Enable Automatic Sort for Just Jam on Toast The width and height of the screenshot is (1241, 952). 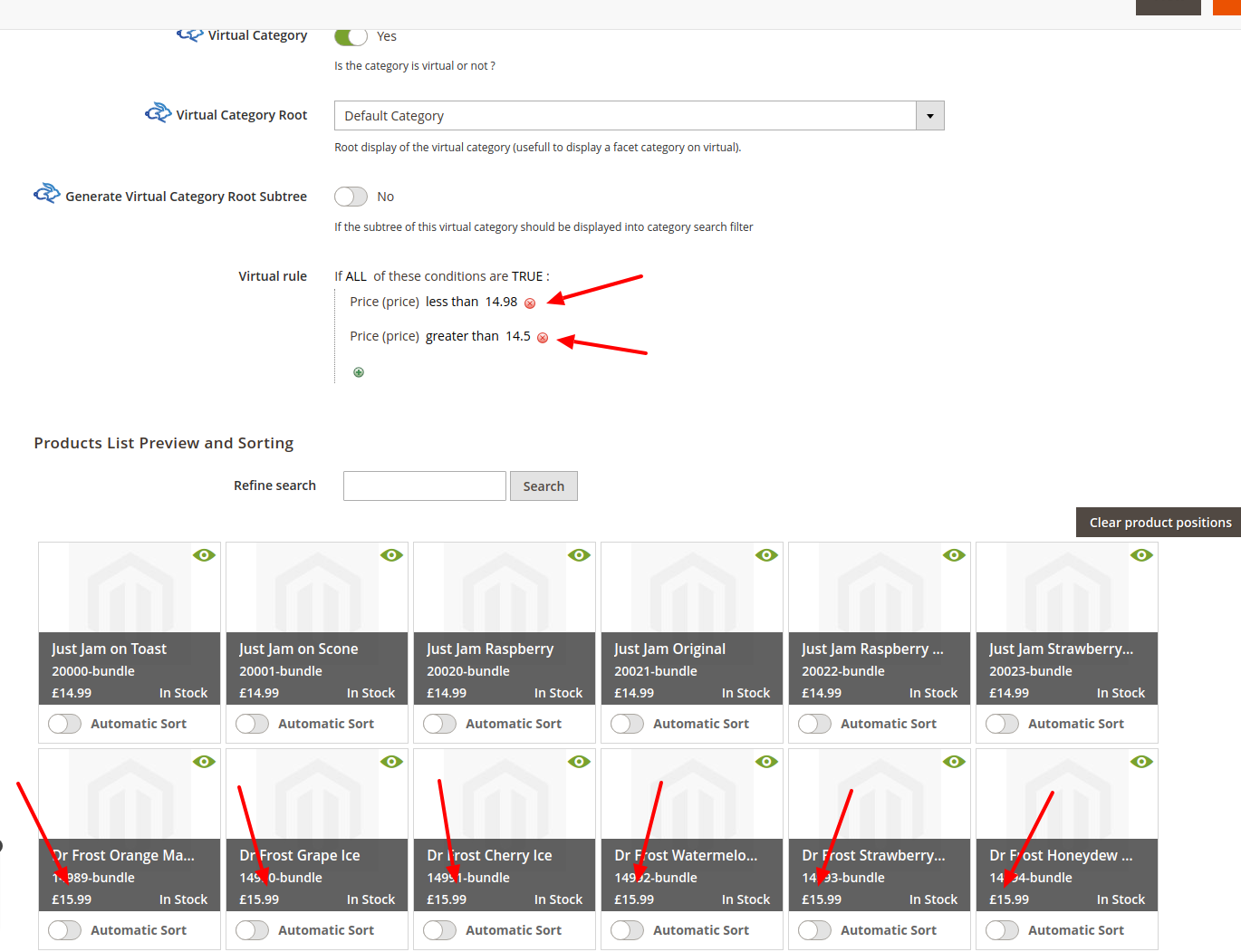[x=64, y=724]
